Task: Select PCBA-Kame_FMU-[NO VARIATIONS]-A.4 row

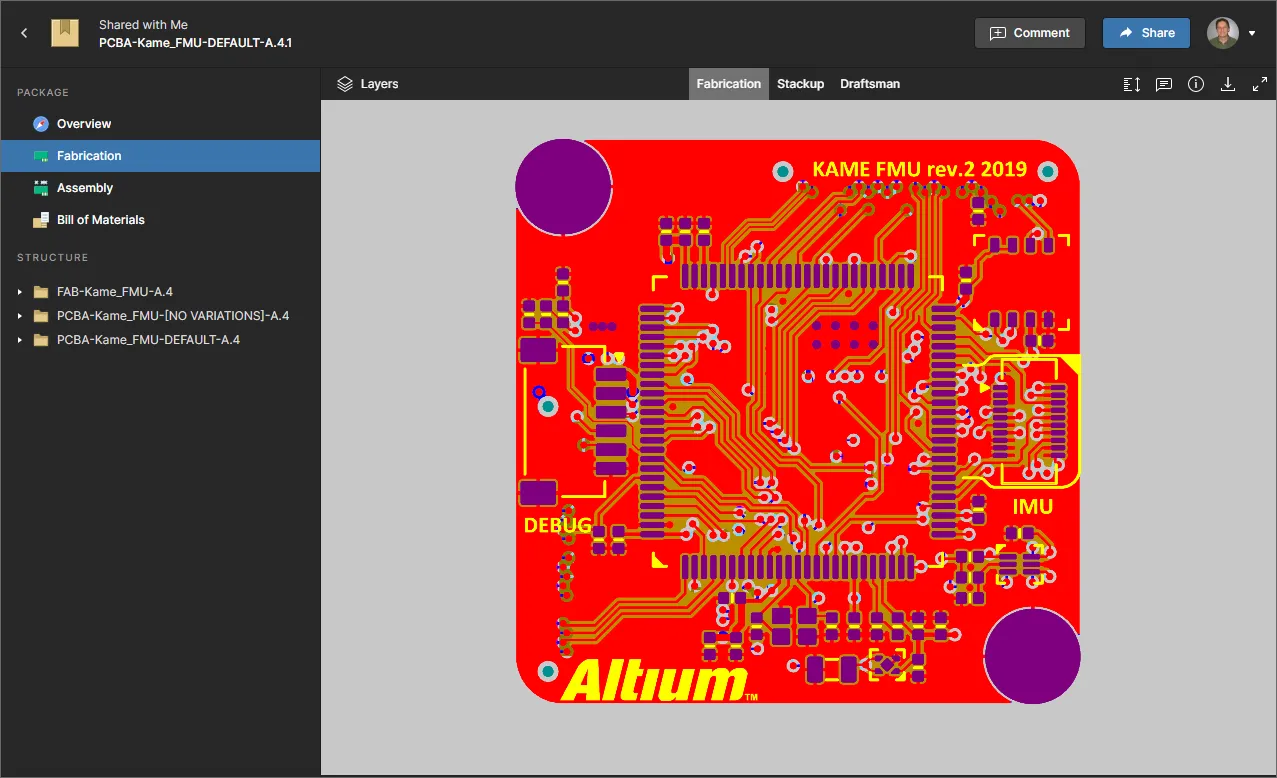Action: (x=160, y=316)
